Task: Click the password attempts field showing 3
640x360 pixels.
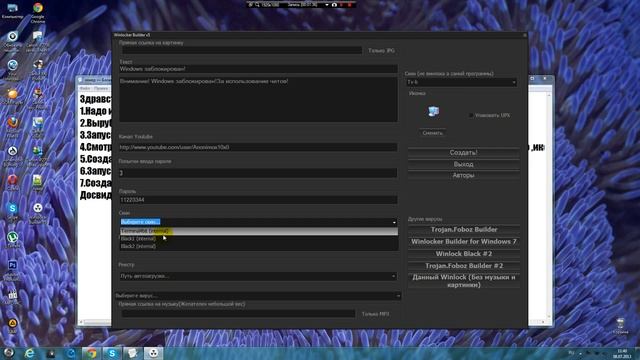Action: click(x=258, y=173)
